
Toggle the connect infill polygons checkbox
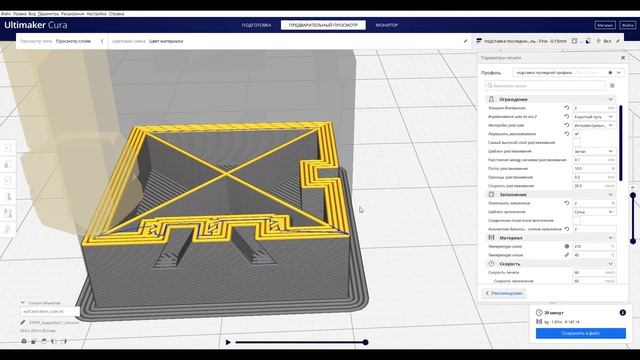(577, 220)
